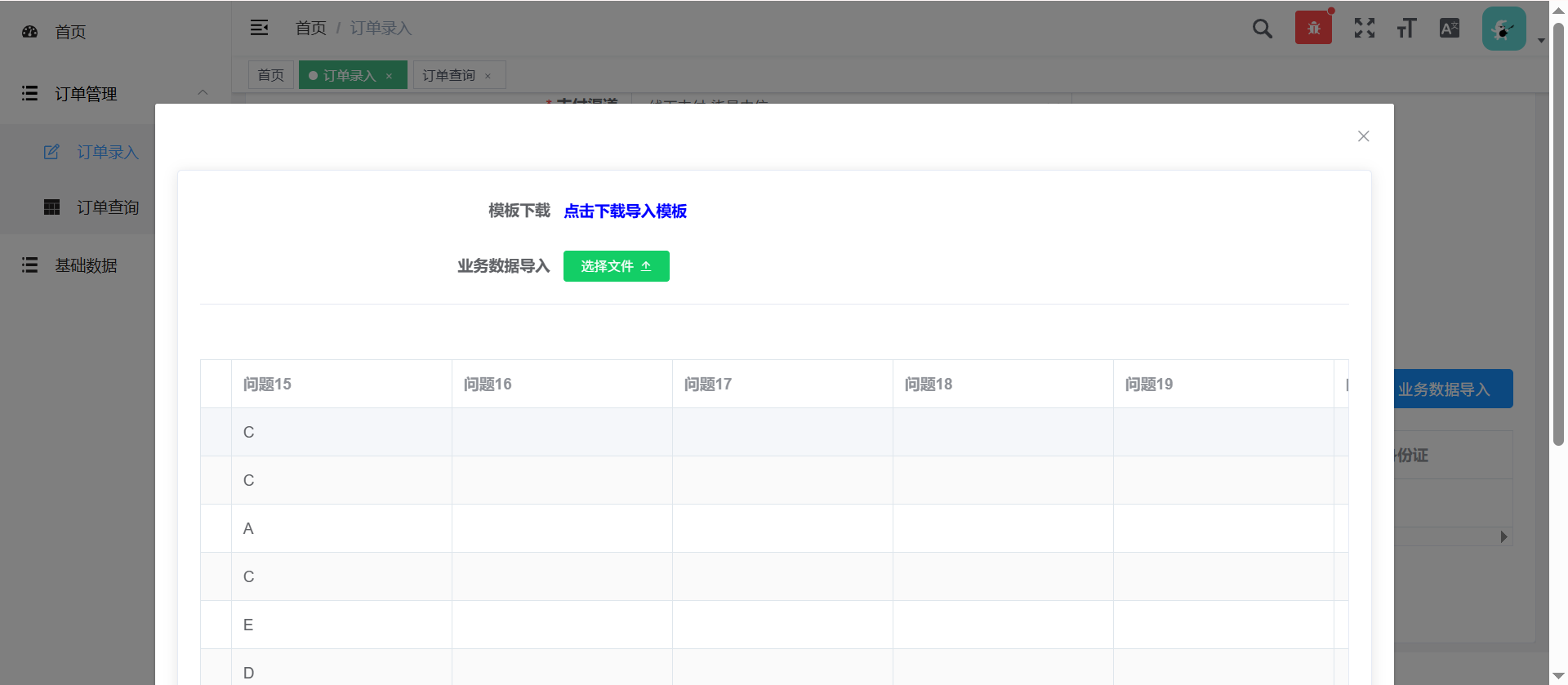This screenshot has height=685, width=1568.
Task: Close the import dialog with X
Action: 1363,136
